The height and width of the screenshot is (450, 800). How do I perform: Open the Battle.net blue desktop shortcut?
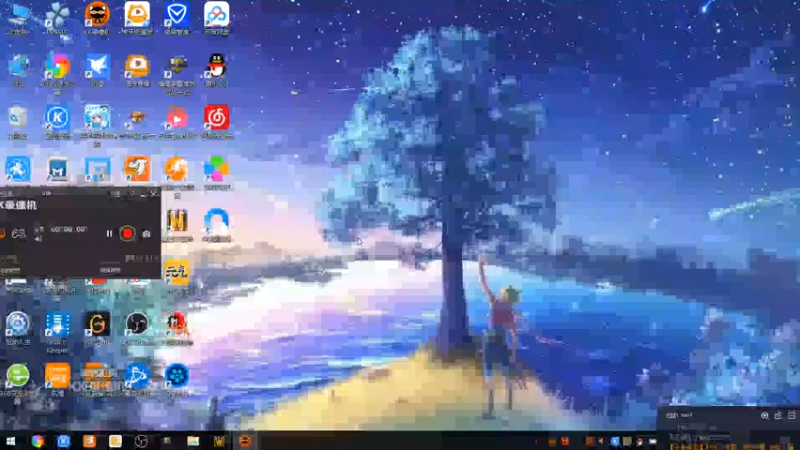pyautogui.click(x=137, y=376)
